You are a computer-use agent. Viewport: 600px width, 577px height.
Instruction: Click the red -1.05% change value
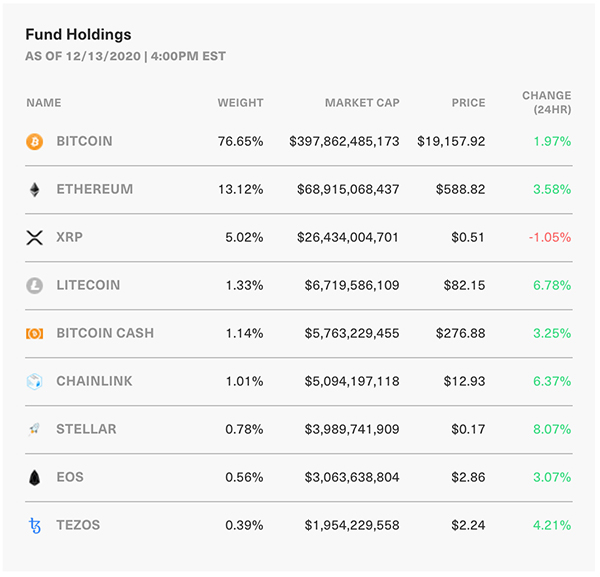[x=550, y=237]
